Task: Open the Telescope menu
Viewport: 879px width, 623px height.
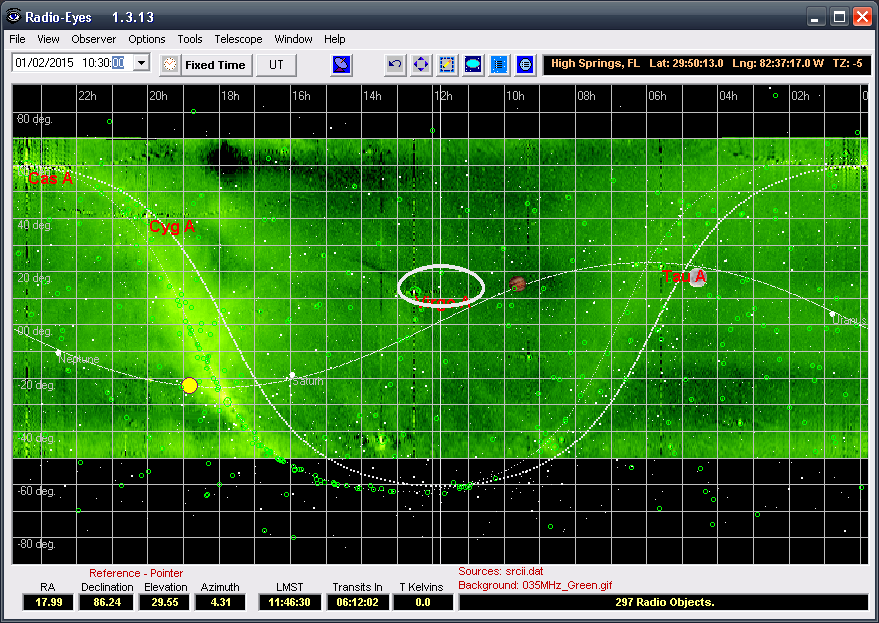Action: 238,39
